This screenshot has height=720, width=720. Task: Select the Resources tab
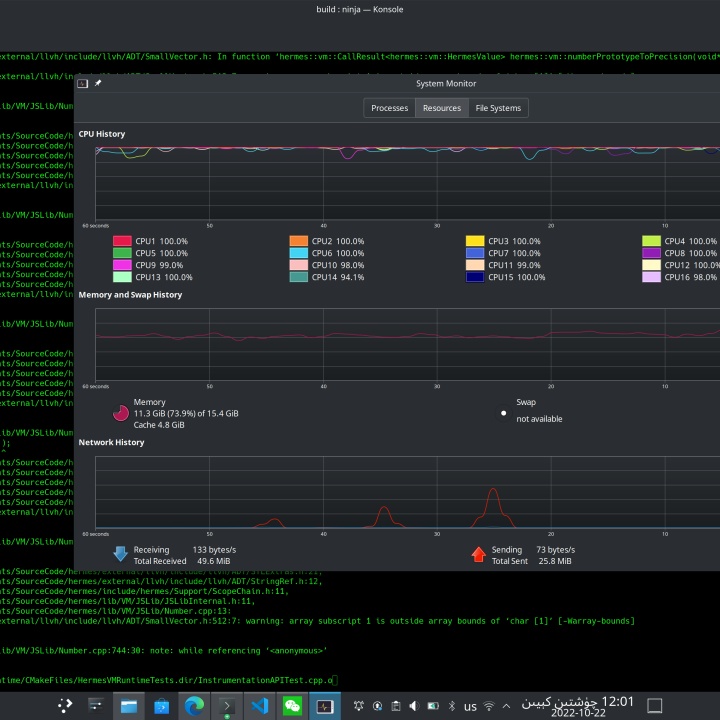coord(442,108)
